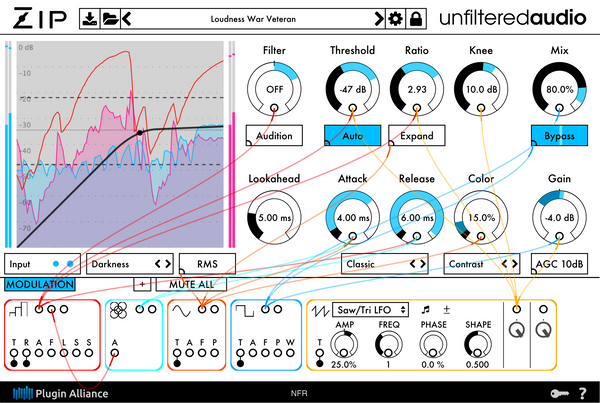Select previous Darkness theme with left chevron
Image resolution: width=600 pixels, height=403 pixels.
[x=158, y=264]
